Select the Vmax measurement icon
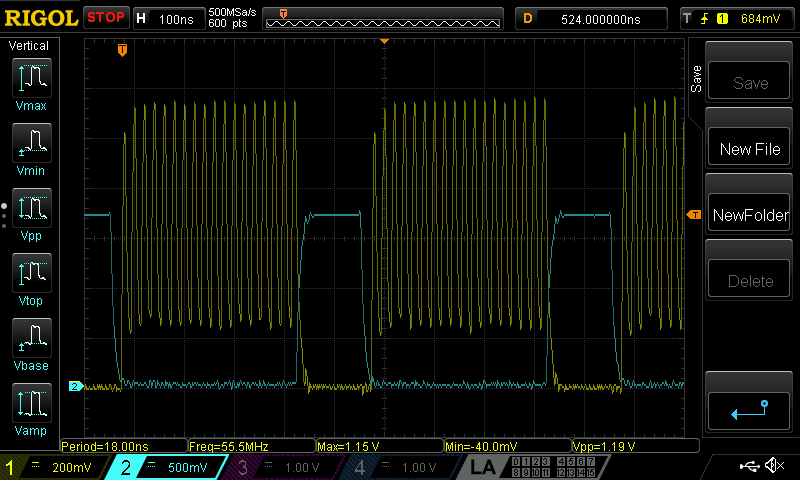The width and height of the screenshot is (800, 480). (x=31, y=84)
